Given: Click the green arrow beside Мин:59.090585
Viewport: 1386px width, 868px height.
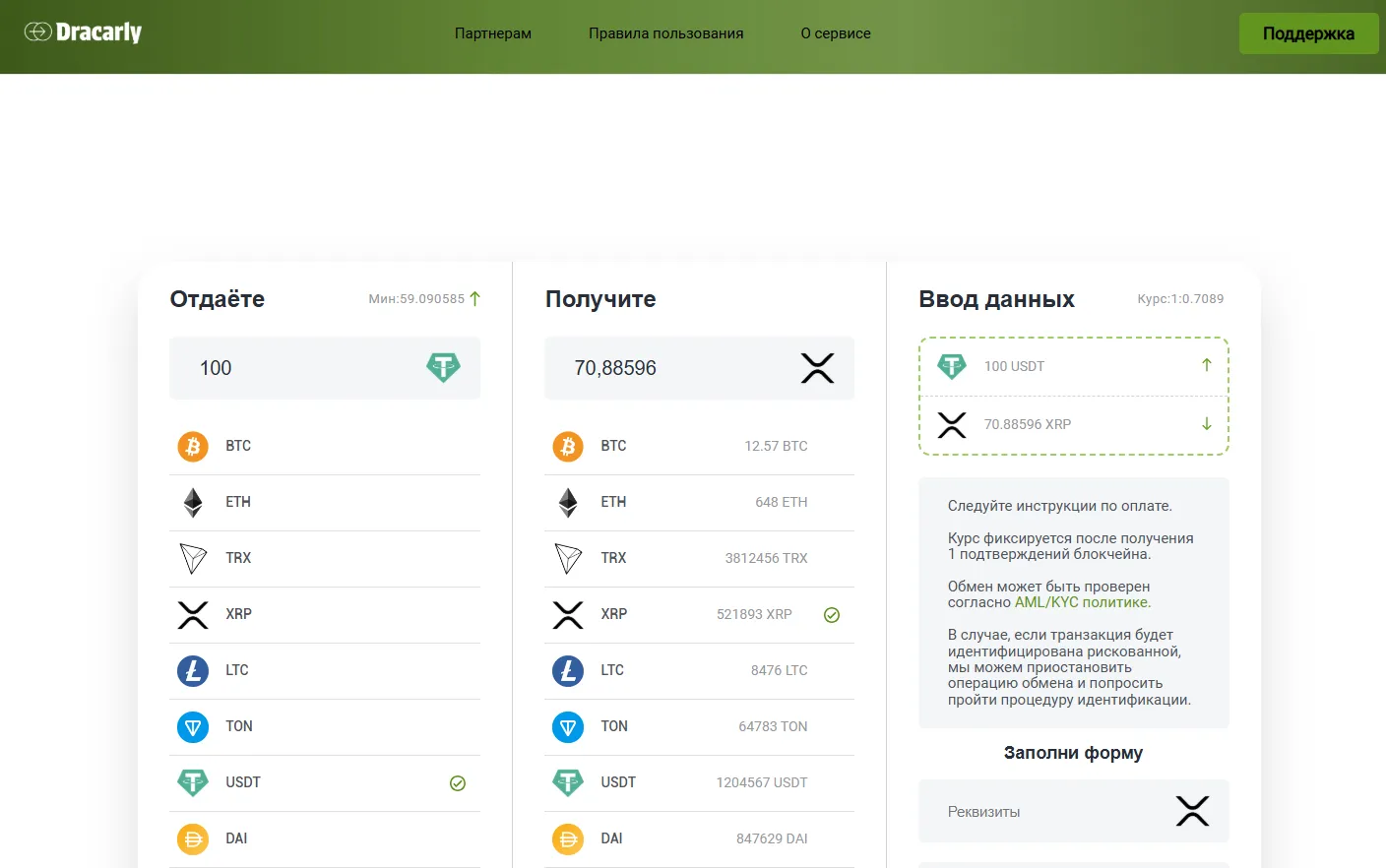Looking at the screenshot, I should click(475, 298).
